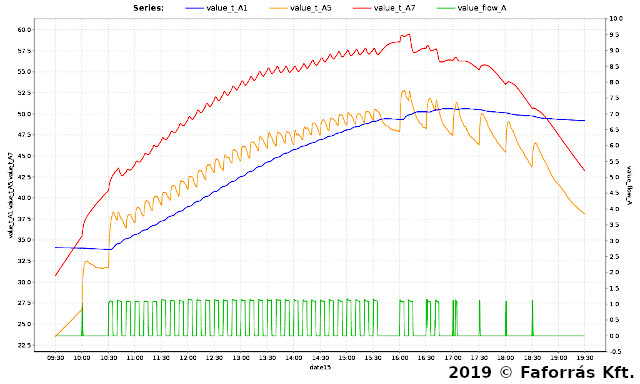The width and height of the screenshot is (640, 384).
Task: Click the 7.0 label on the right flow axis
Action: pyautogui.click(x=615, y=114)
